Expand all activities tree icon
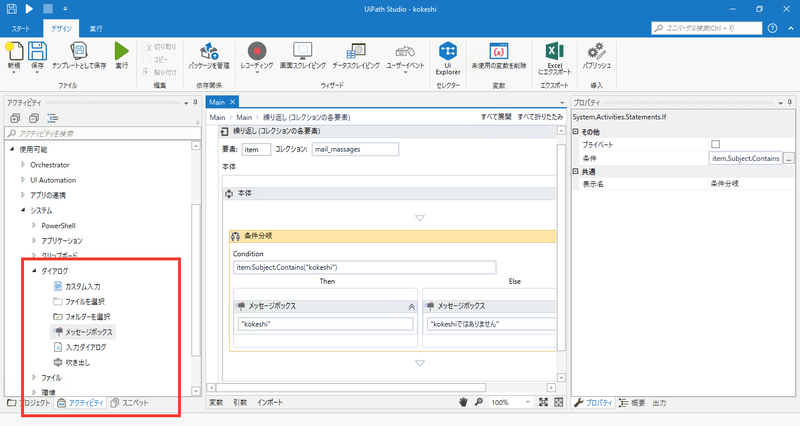The image size is (800, 426). tap(15, 118)
